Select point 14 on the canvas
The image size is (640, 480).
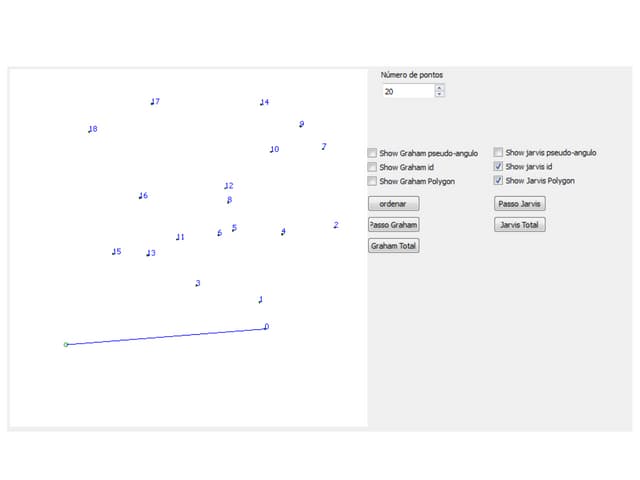[x=261, y=102]
